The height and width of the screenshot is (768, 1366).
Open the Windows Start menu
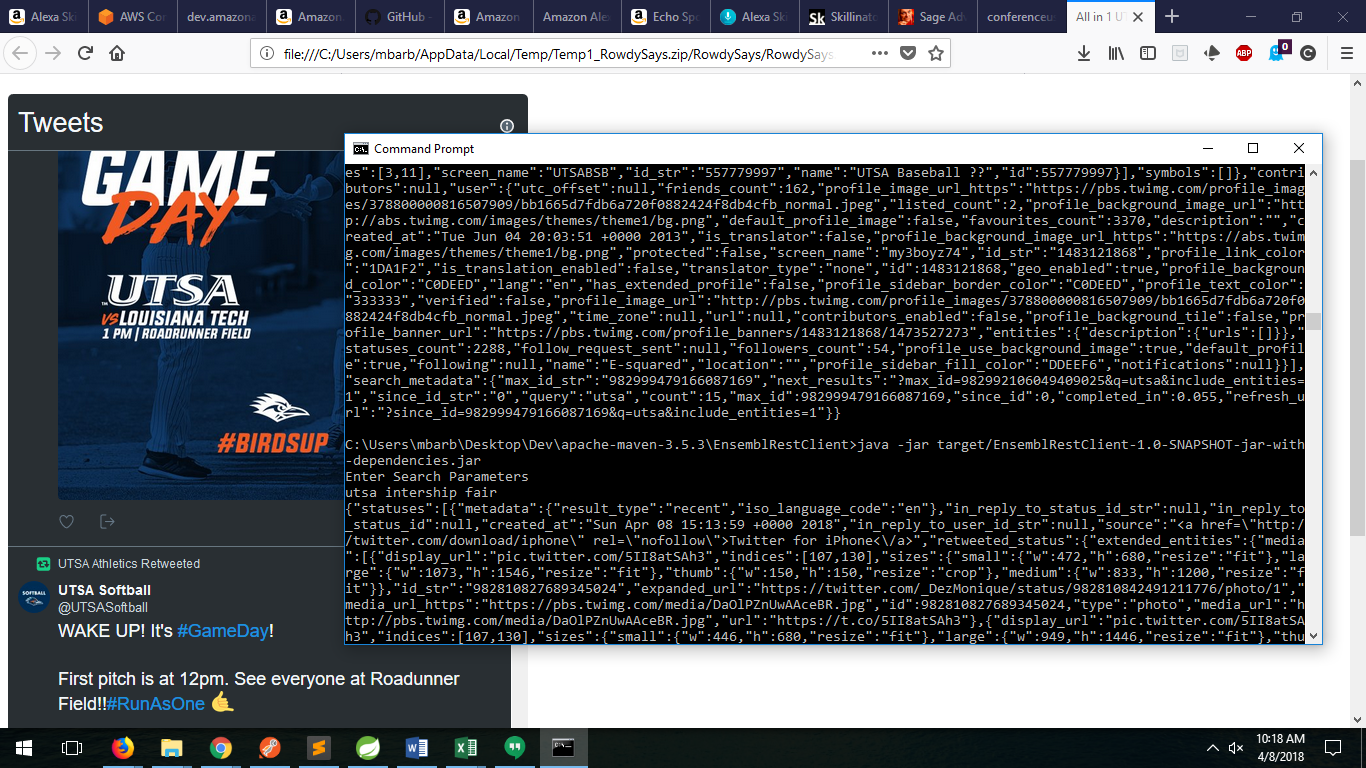pos(23,747)
